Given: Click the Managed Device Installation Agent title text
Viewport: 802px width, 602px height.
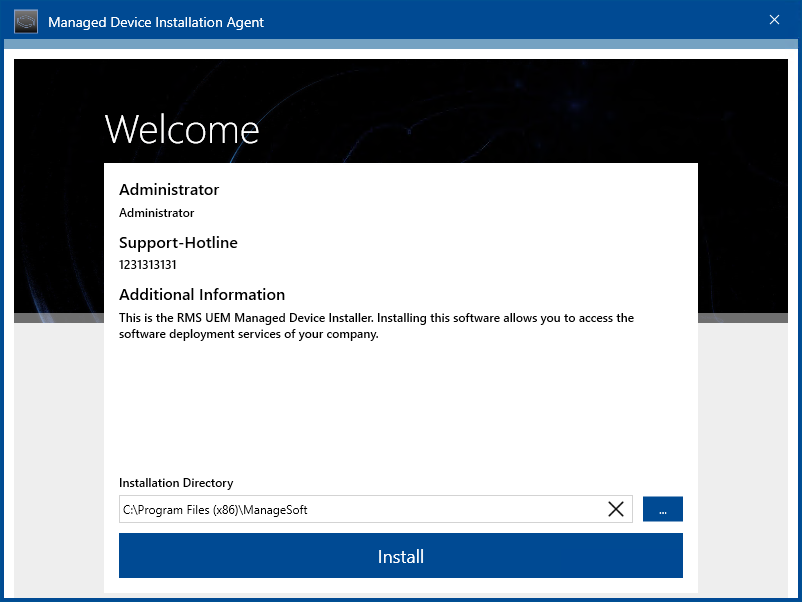Looking at the screenshot, I should [156, 22].
